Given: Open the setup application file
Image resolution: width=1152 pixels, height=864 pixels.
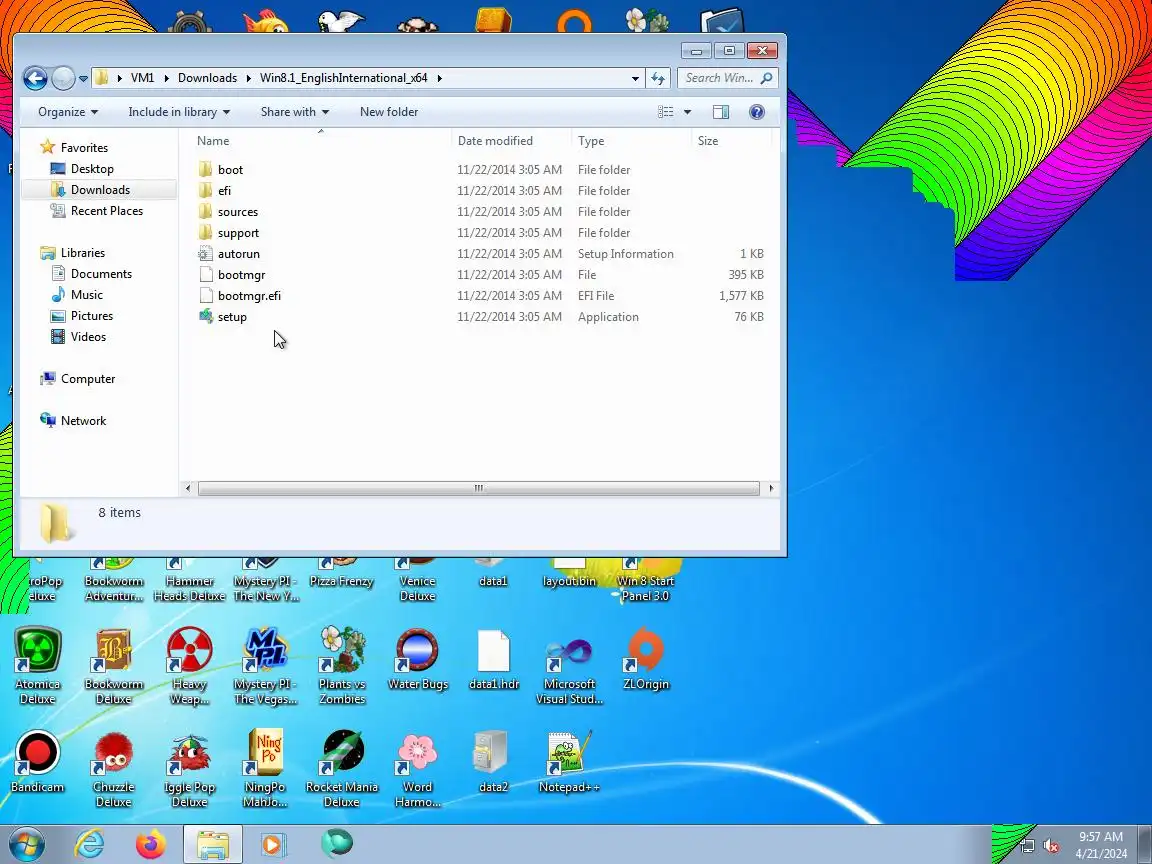Looking at the screenshot, I should coord(232,317).
